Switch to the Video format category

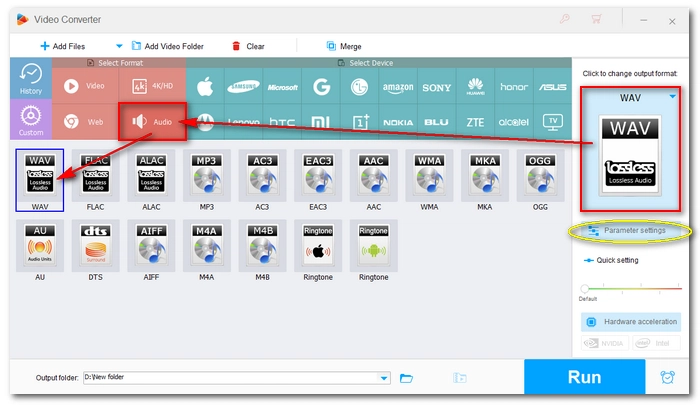[x=85, y=86]
